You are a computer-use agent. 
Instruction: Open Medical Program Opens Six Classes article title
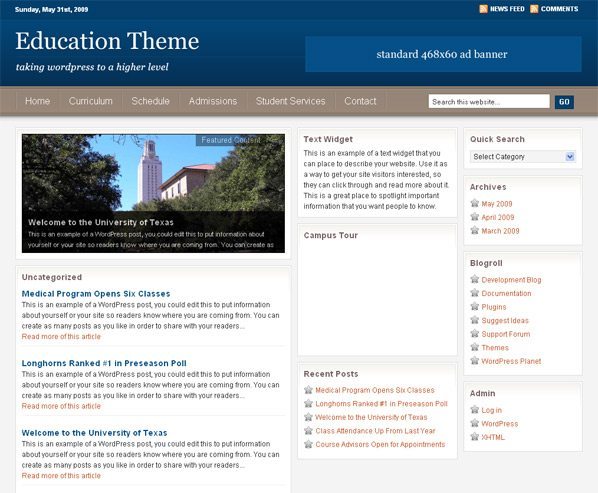pyautogui.click(x=96, y=294)
